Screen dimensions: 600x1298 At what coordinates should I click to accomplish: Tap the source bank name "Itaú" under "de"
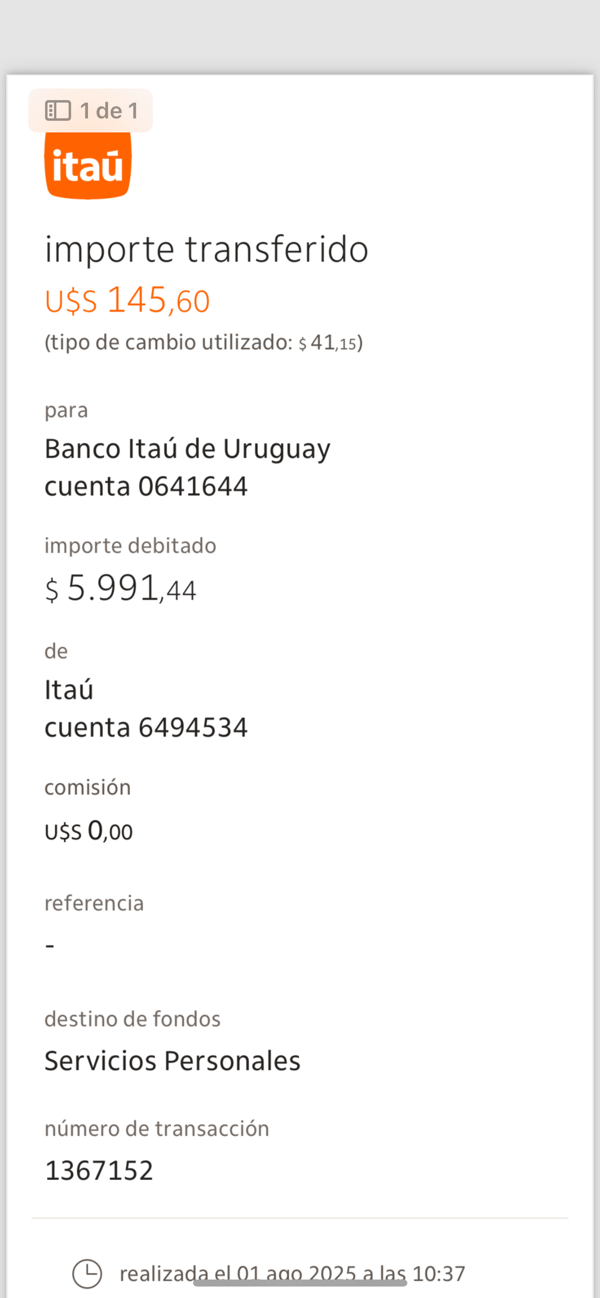69,690
